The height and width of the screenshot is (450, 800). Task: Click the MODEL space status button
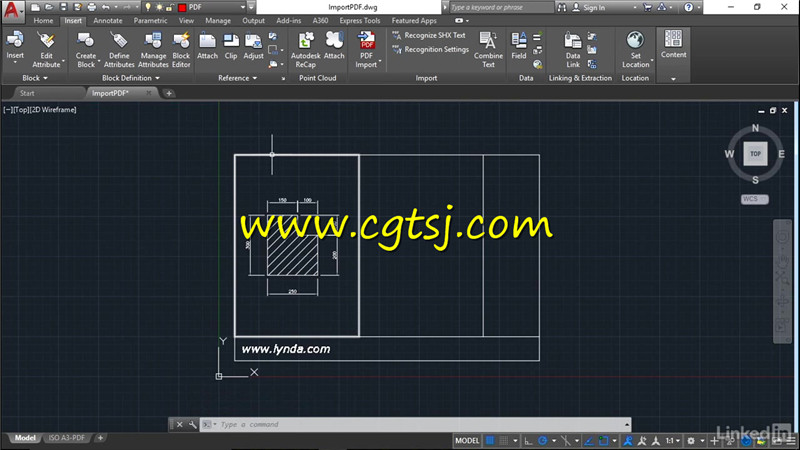(467, 441)
